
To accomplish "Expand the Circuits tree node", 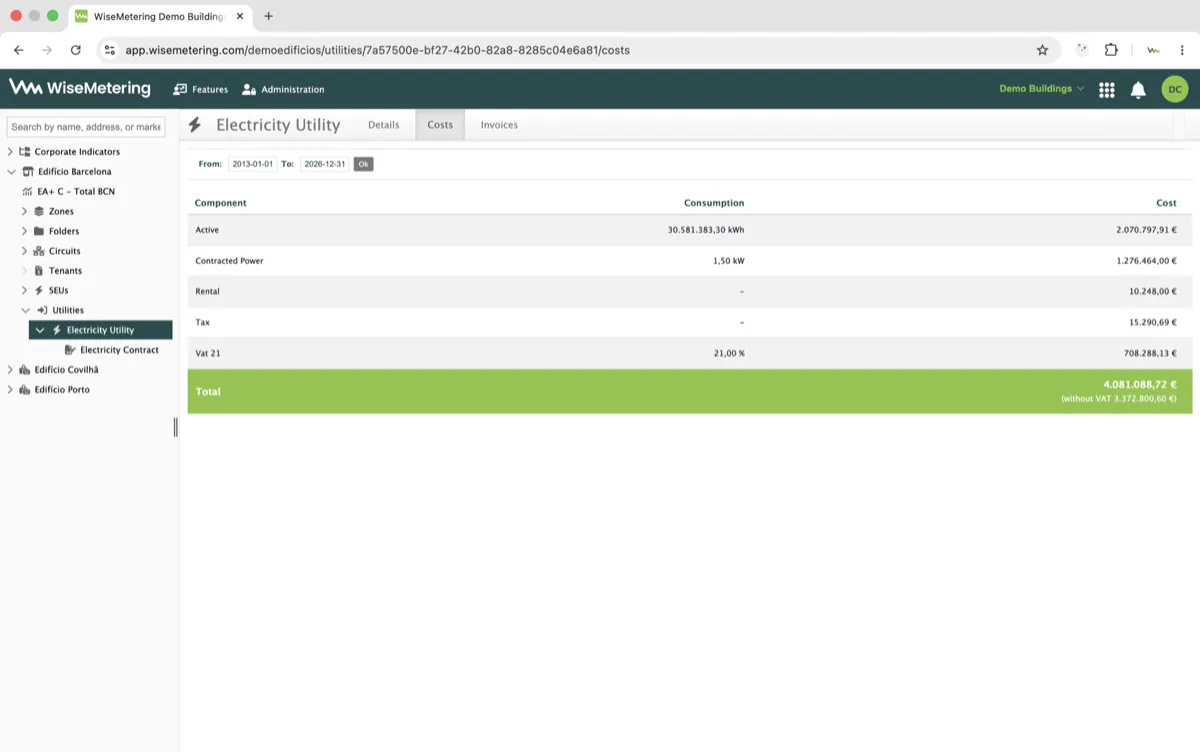I will [x=24, y=251].
